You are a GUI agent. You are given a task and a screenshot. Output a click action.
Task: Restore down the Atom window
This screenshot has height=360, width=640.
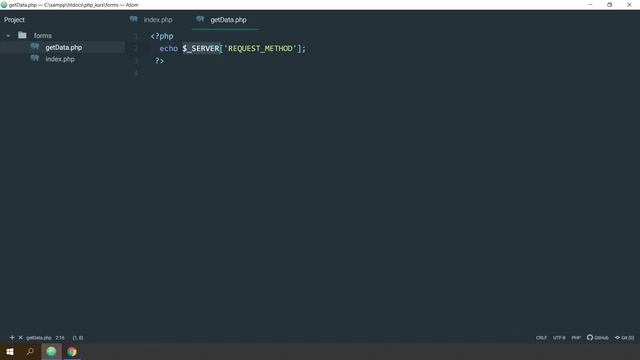609,5
